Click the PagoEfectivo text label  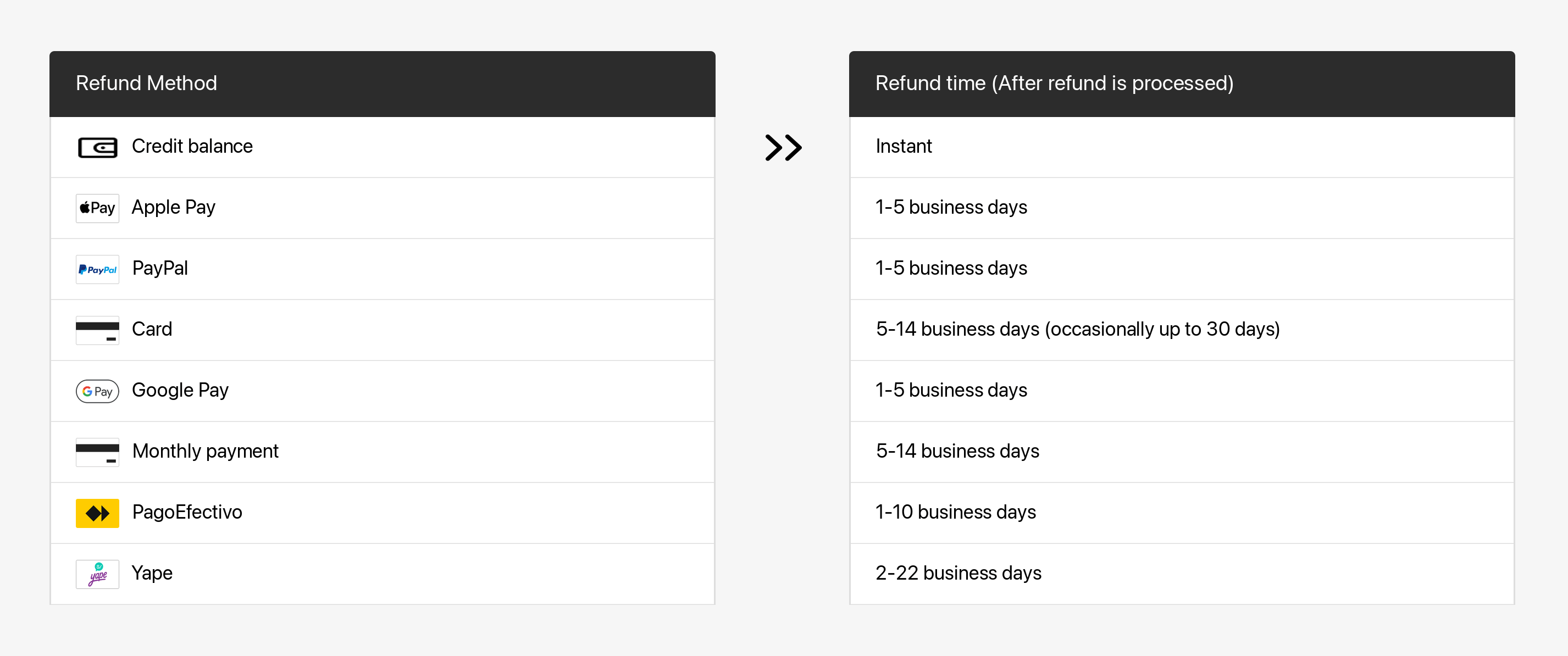click(x=187, y=512)
